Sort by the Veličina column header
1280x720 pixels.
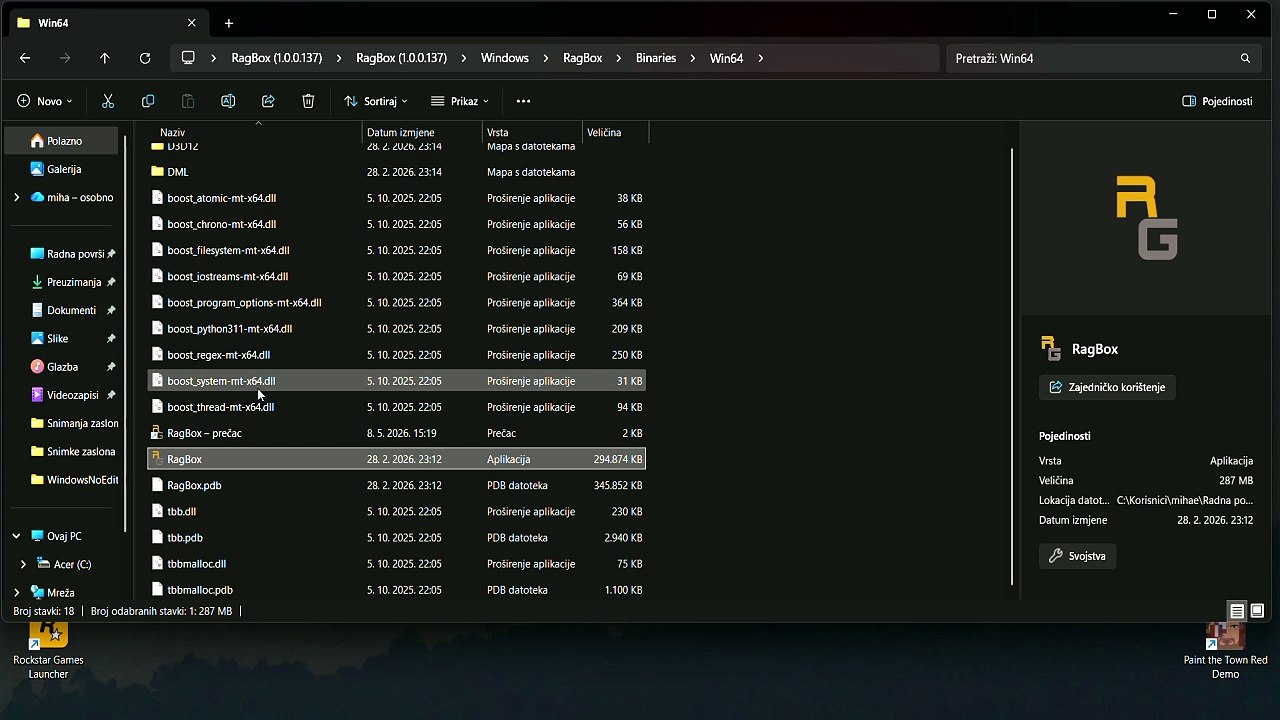coord(615,132)
